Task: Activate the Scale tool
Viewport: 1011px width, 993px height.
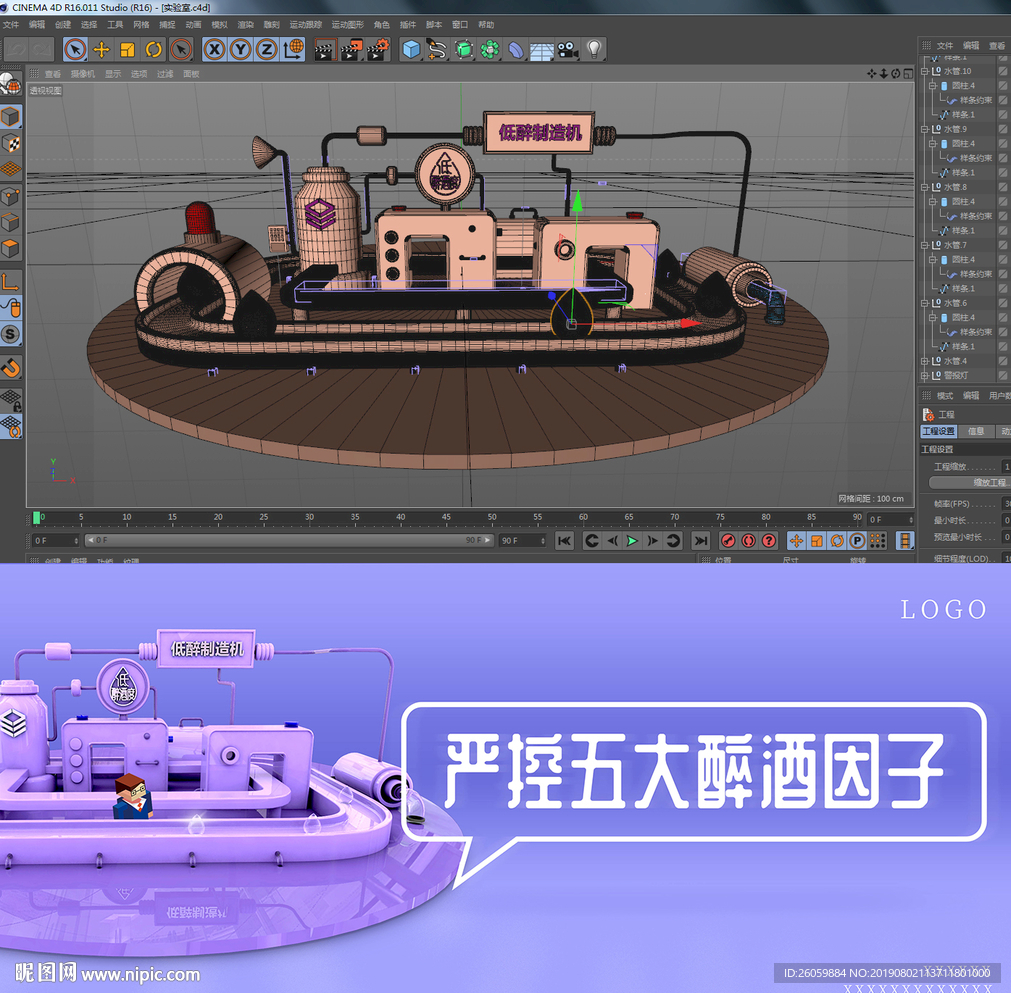Action: point(128,49)
